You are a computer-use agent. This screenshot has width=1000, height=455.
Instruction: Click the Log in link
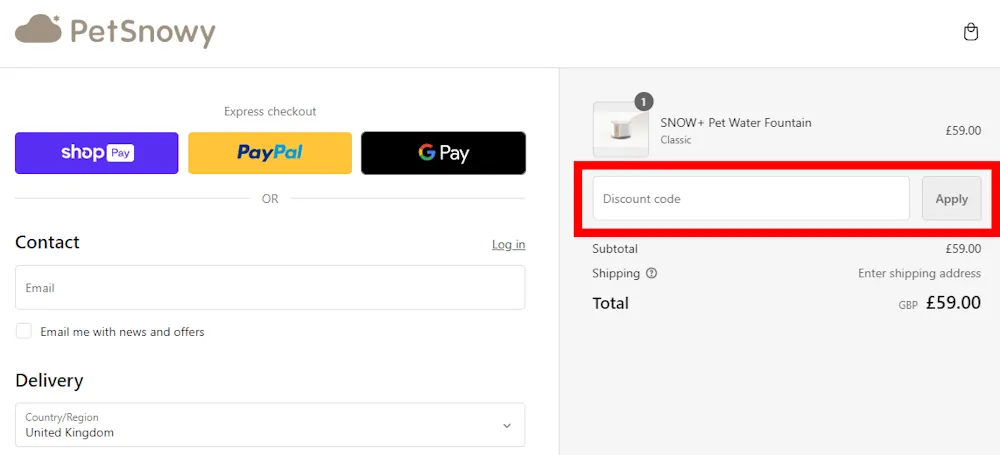[x=508, y=244]
